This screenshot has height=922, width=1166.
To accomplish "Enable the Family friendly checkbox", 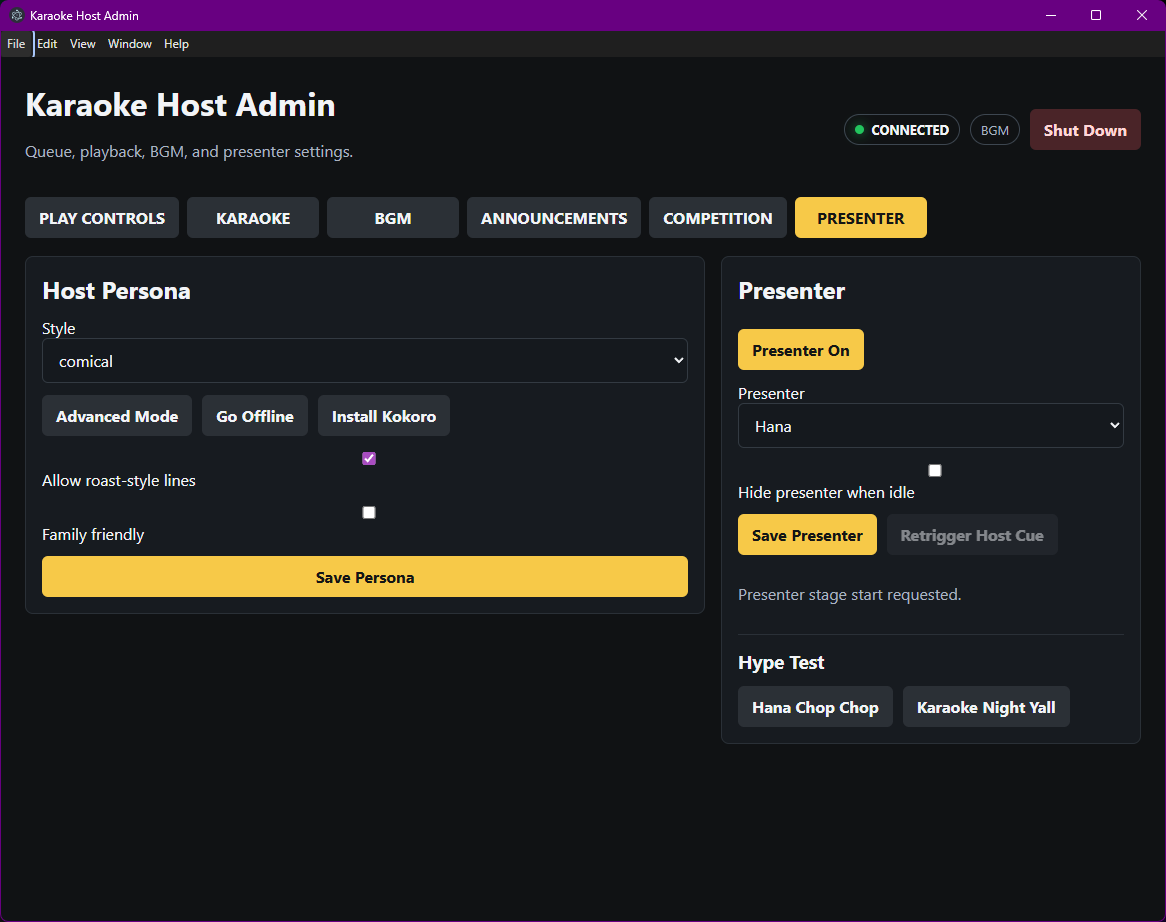I will pos(369,512).
